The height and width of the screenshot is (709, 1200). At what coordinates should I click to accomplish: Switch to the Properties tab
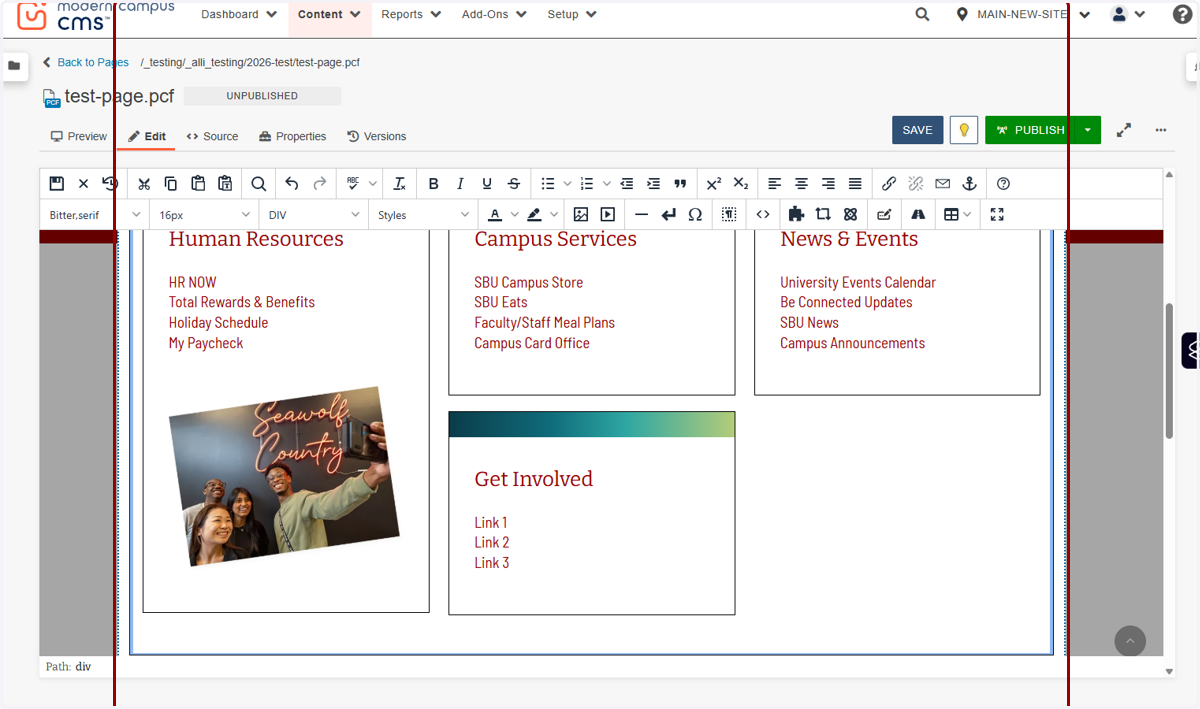click(x=293, y=136)
